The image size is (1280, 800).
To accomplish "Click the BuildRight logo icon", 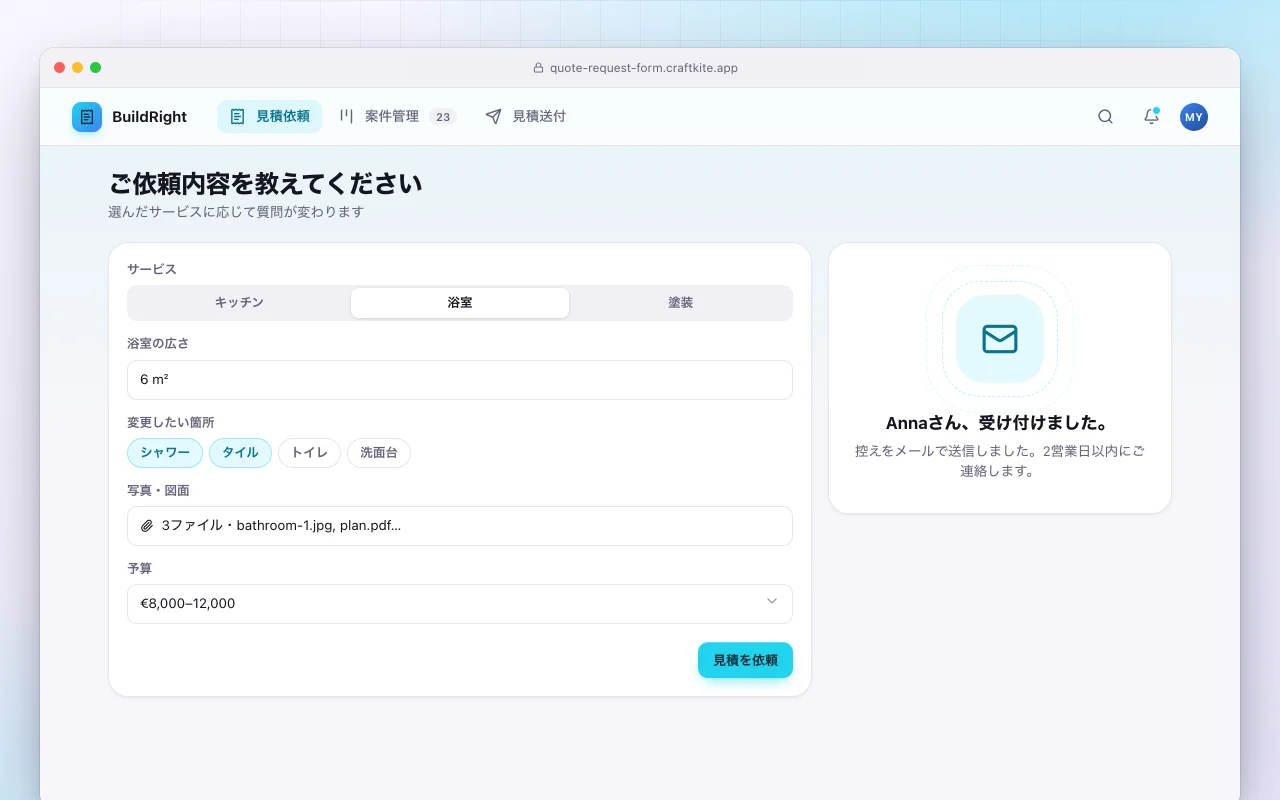I will click(87, 117).
